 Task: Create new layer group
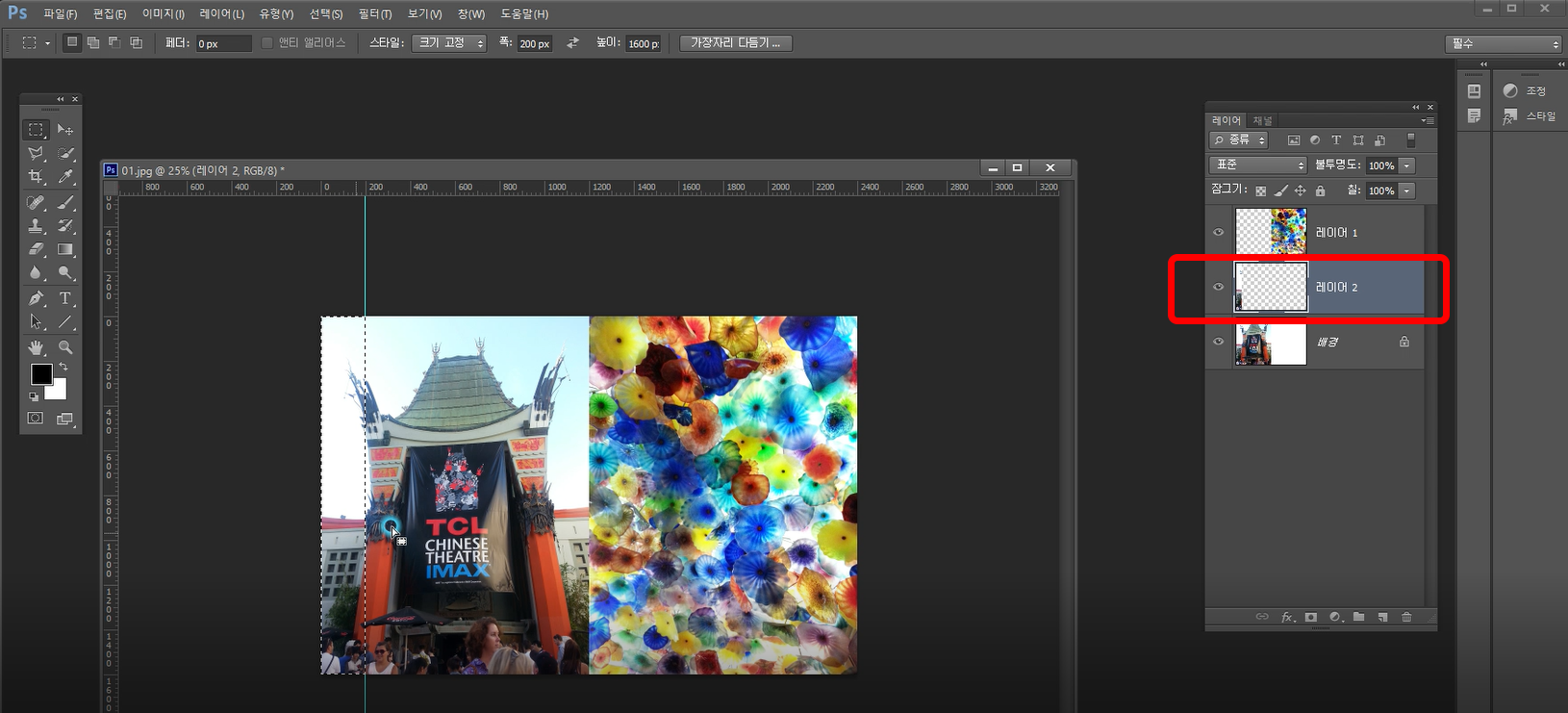pyautogui.click(x=1358, y=617)
